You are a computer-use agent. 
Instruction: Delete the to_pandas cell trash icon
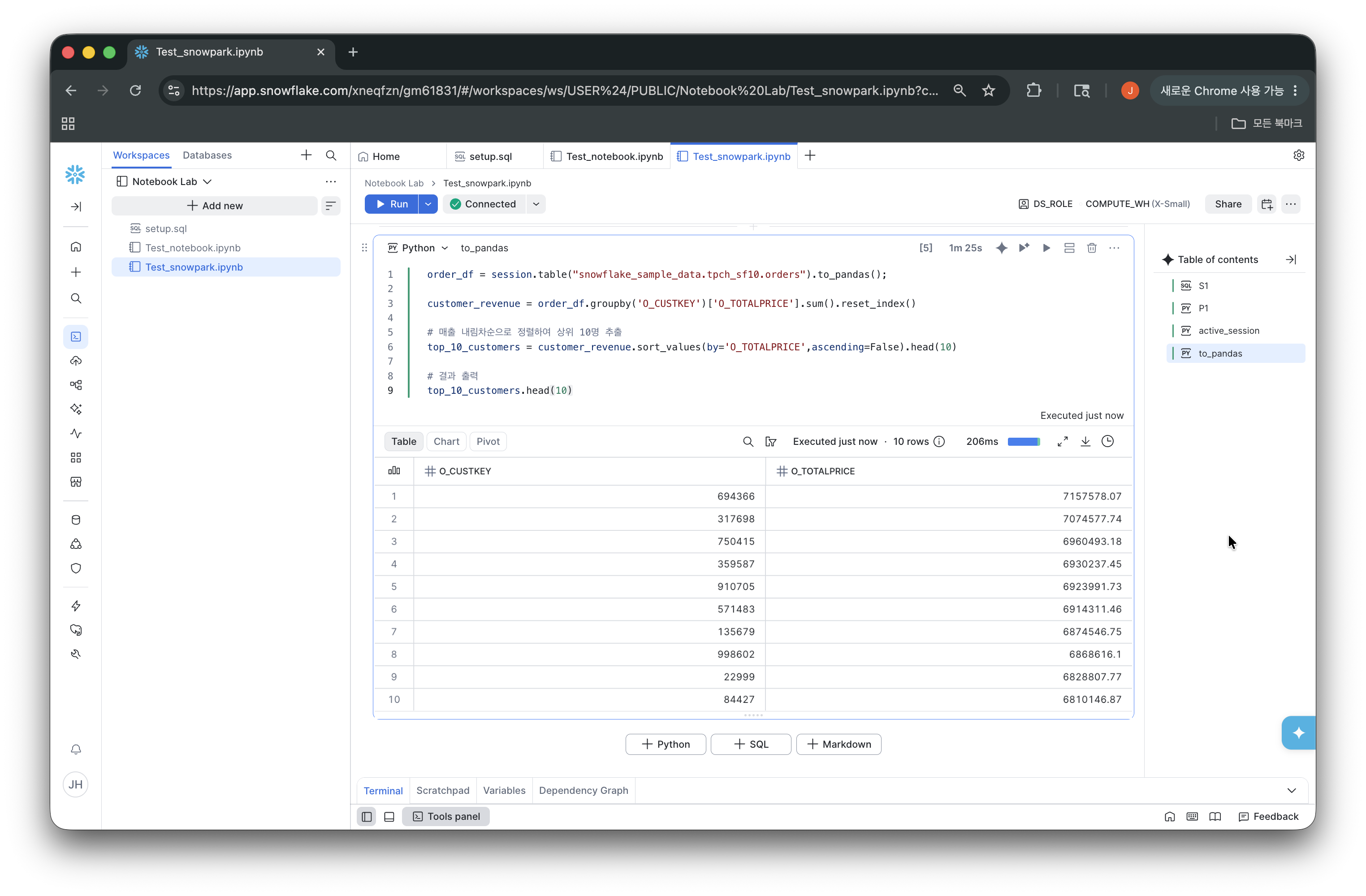coord(1092,248)
